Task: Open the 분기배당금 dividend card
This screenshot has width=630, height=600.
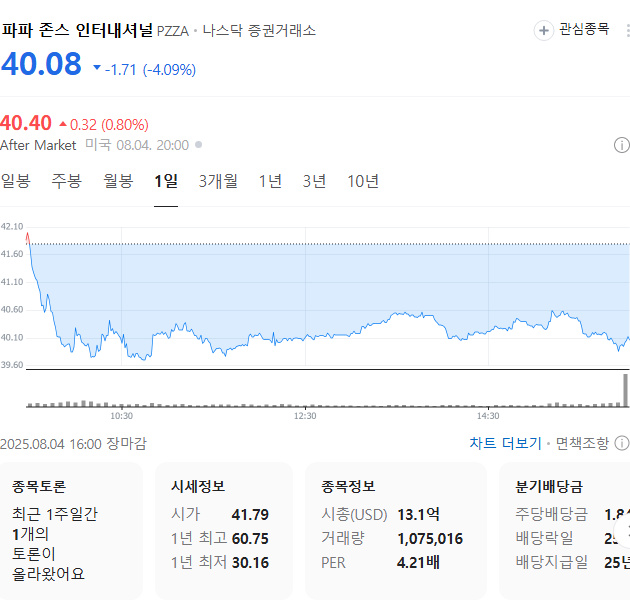Action: pos(565,530)
